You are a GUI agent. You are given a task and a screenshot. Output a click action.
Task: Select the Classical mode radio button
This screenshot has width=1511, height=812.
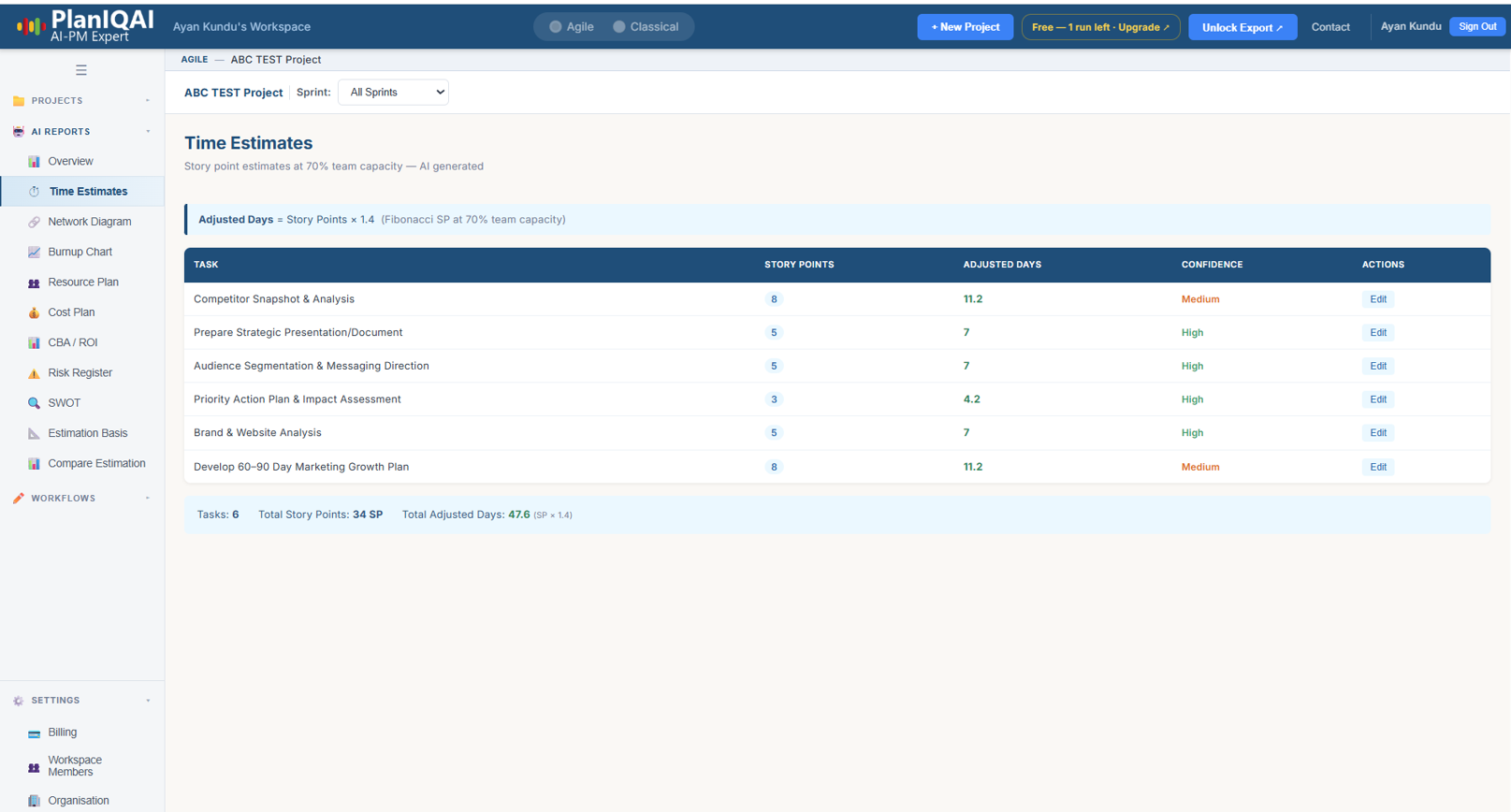point(619,27)
